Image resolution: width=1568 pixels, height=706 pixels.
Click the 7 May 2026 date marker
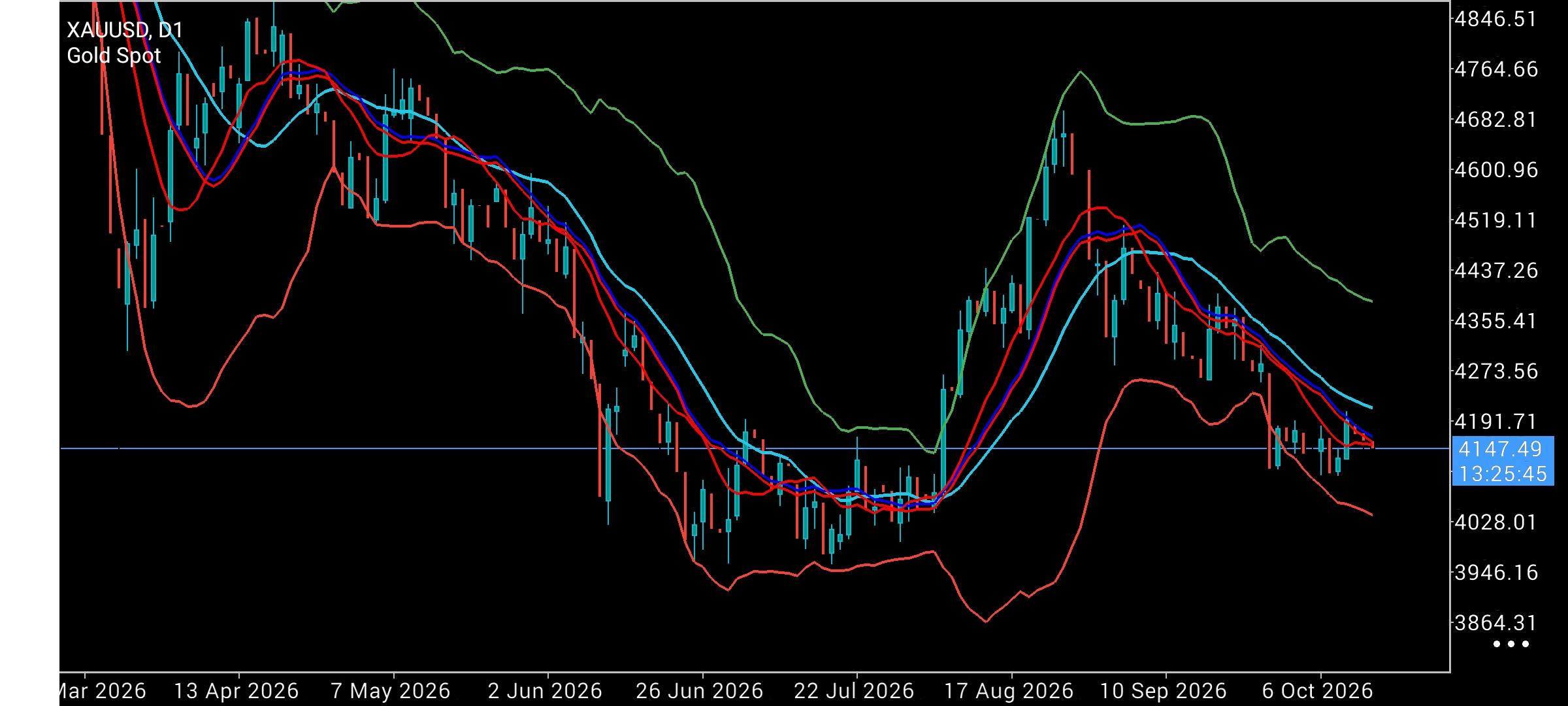[x=391, y=691]
